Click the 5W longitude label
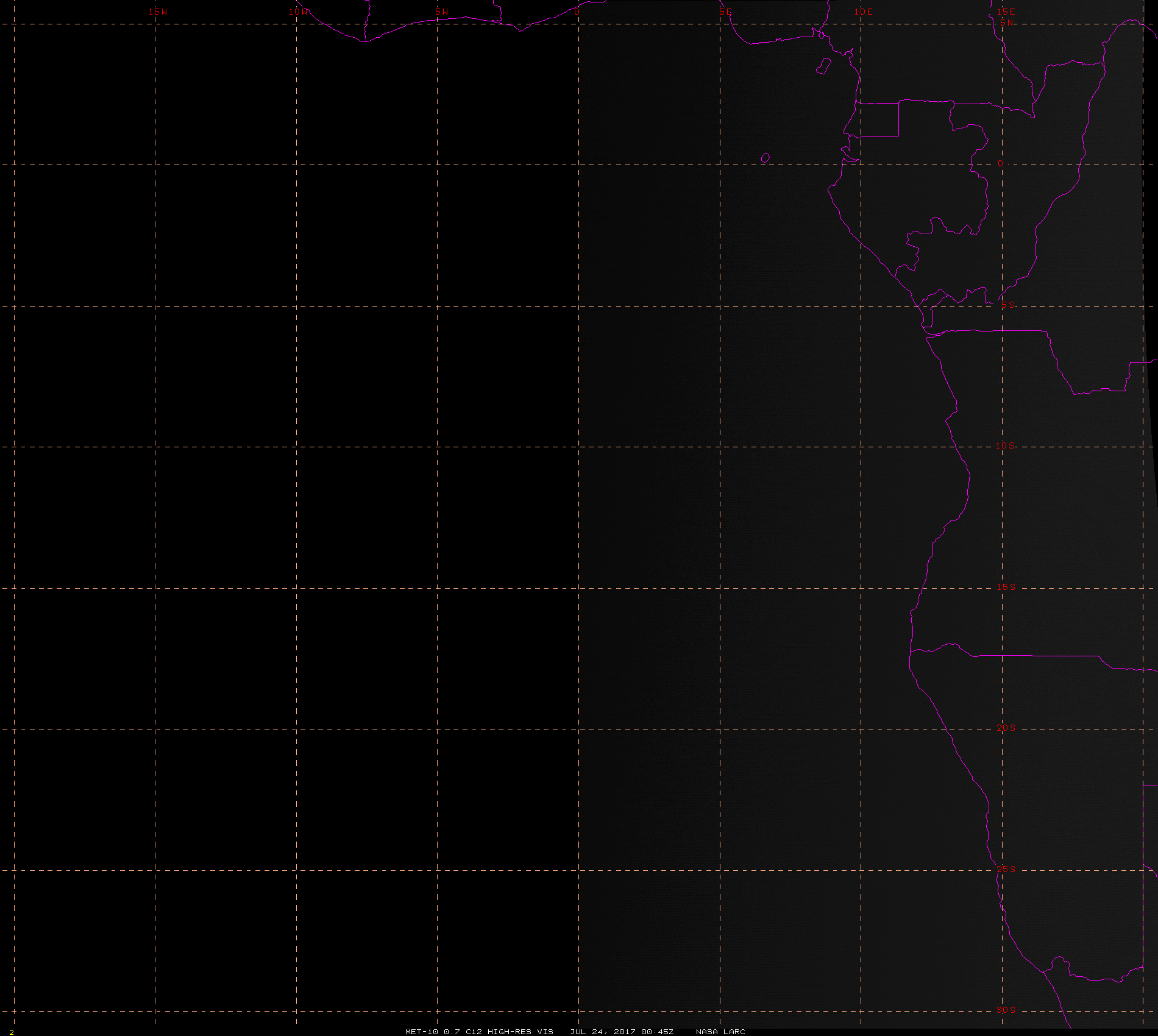The image size is (1158, 1036). click(x=442, y=12)
